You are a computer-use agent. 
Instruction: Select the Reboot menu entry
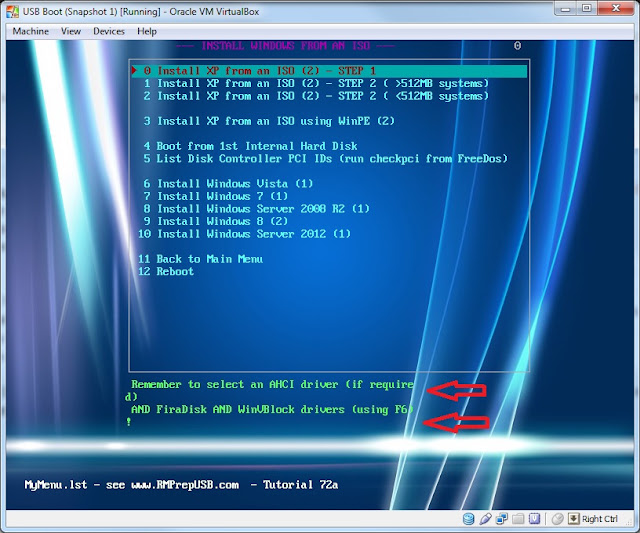(x=166, y=272)
